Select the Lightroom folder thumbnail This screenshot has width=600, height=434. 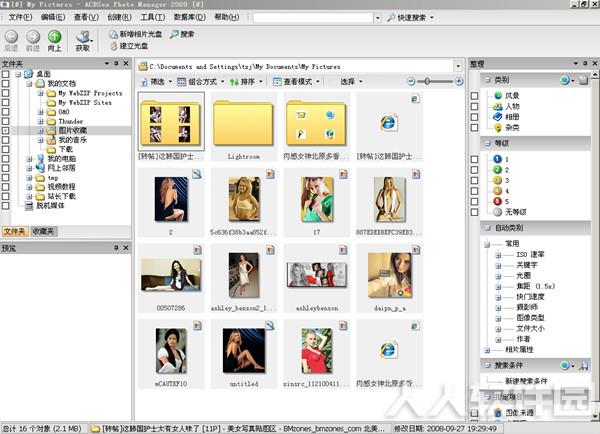243,126
